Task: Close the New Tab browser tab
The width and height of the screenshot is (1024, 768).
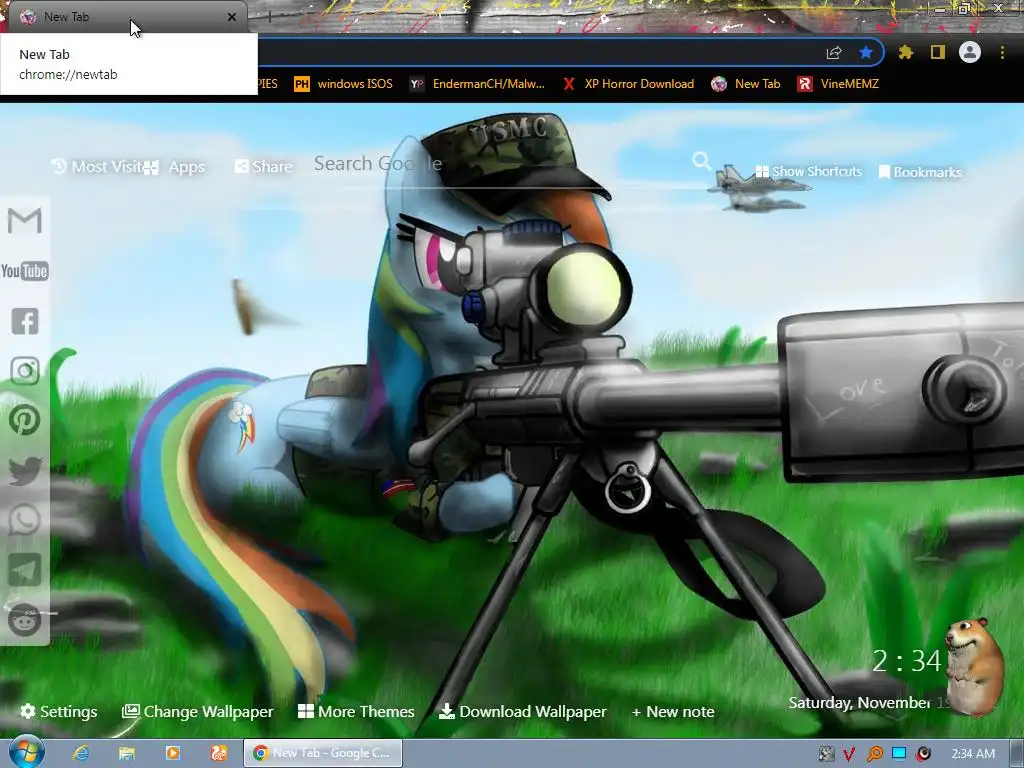Action: (x=232, y=17)
